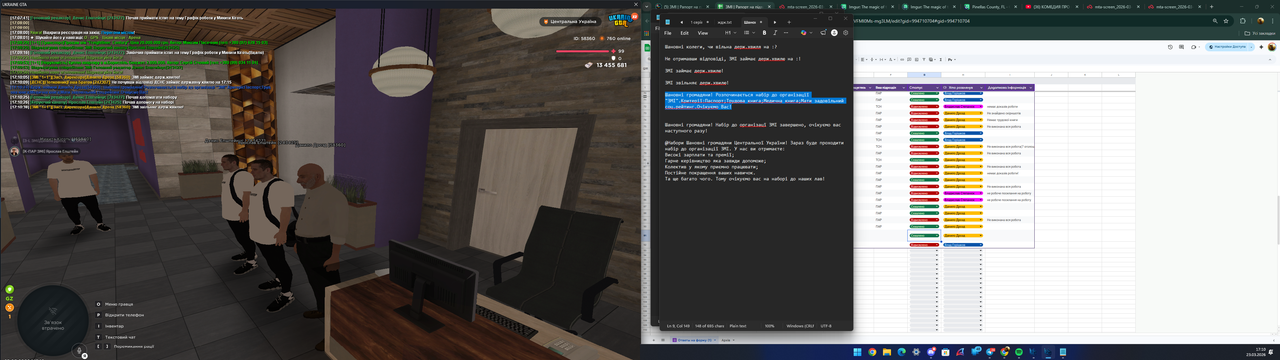This screenshot has width=1280, height=360.
Task: Open the Chrome profile avatar
Action: point(1260,21)
